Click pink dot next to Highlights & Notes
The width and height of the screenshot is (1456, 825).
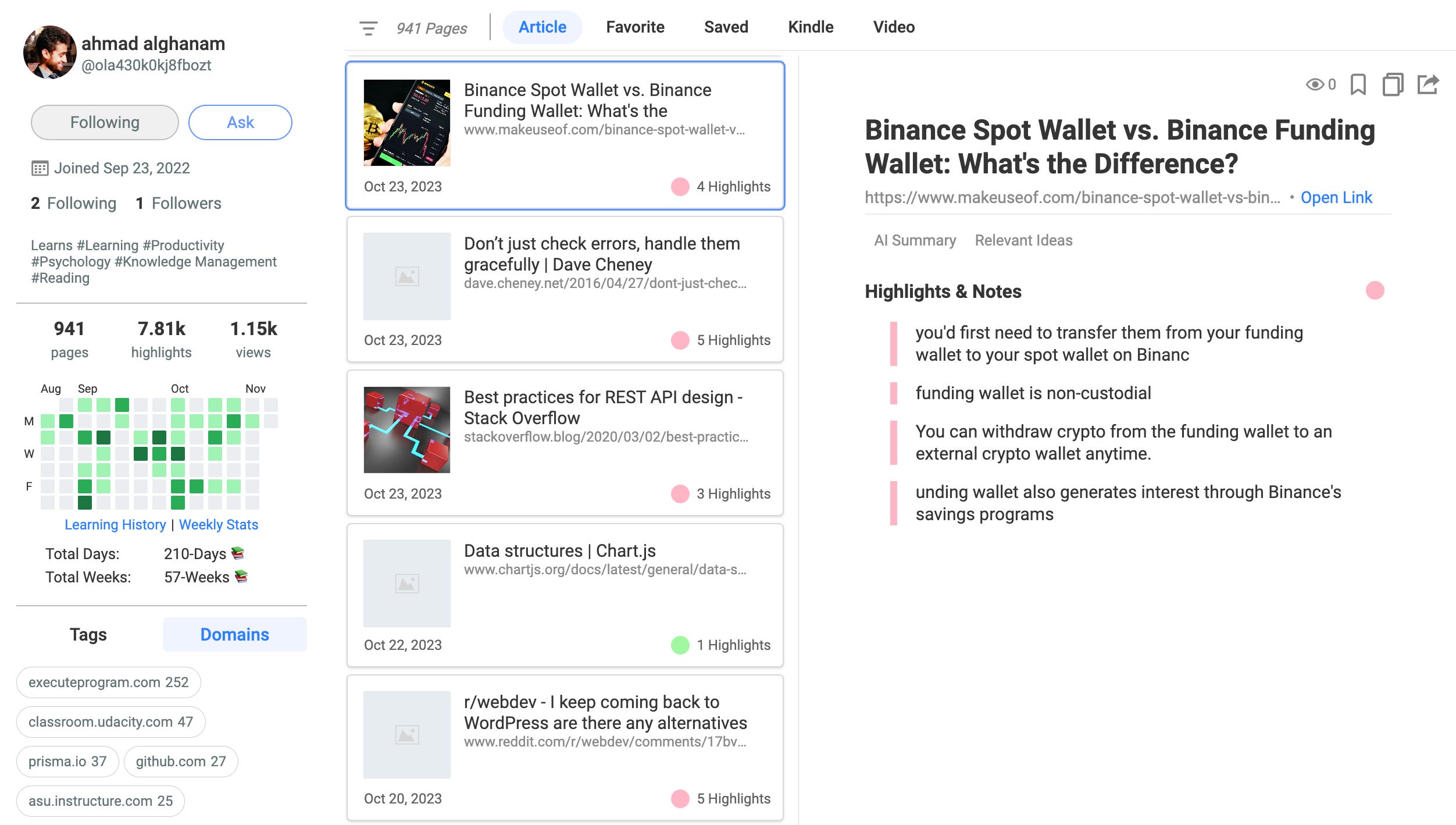pos(1375,290)
